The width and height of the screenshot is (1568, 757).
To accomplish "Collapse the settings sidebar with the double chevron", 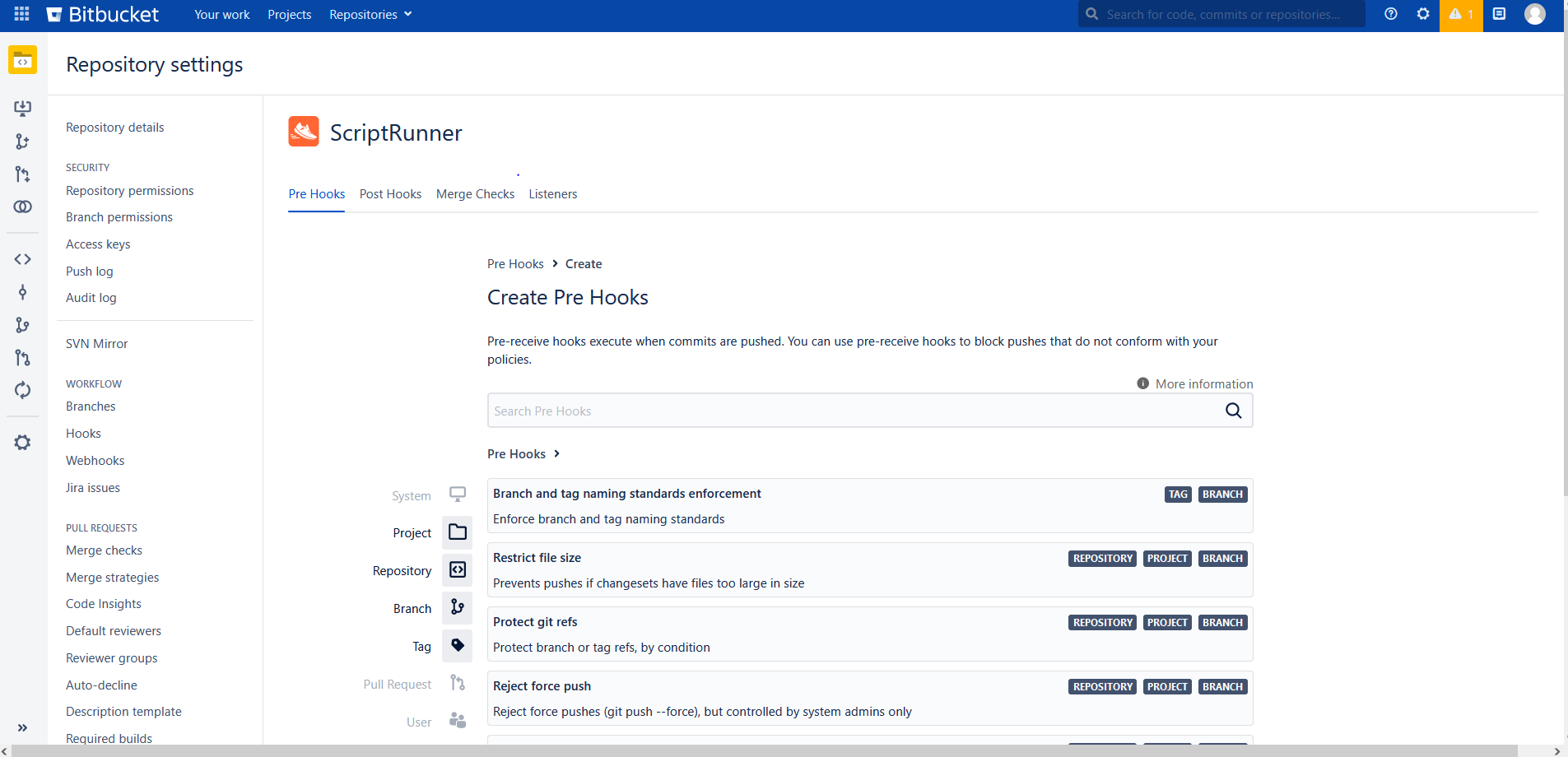I will [22, 727].
